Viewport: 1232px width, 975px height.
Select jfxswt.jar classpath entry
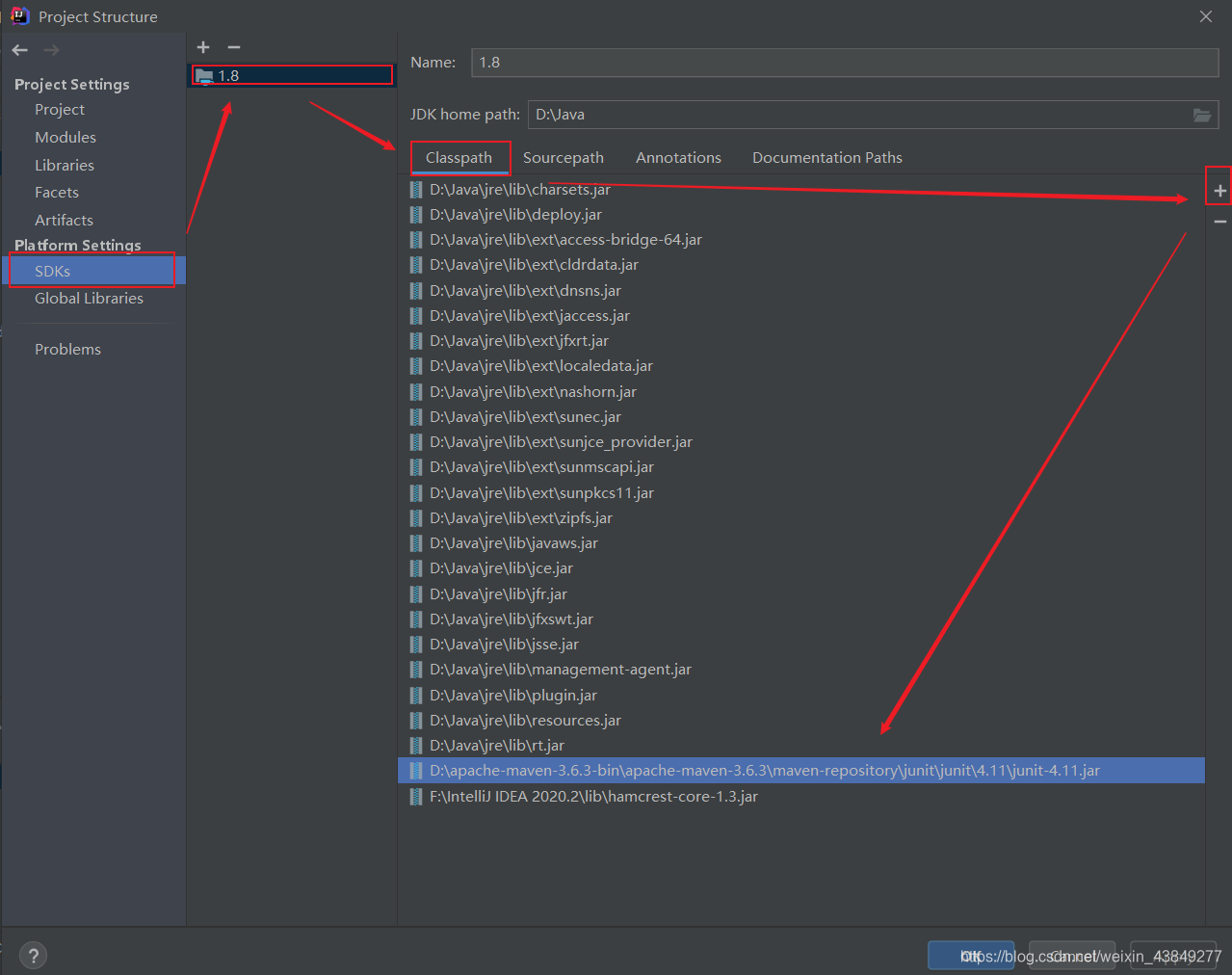(x=801, y=619)
